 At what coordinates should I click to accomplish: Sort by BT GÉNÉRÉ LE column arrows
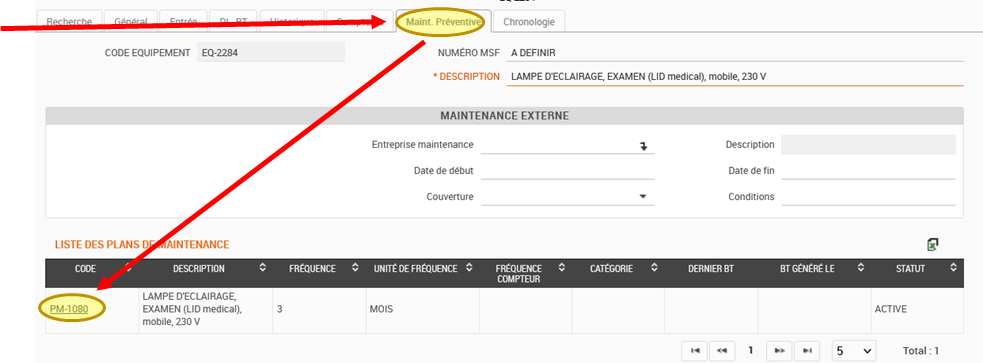click(x=861, y=268)
